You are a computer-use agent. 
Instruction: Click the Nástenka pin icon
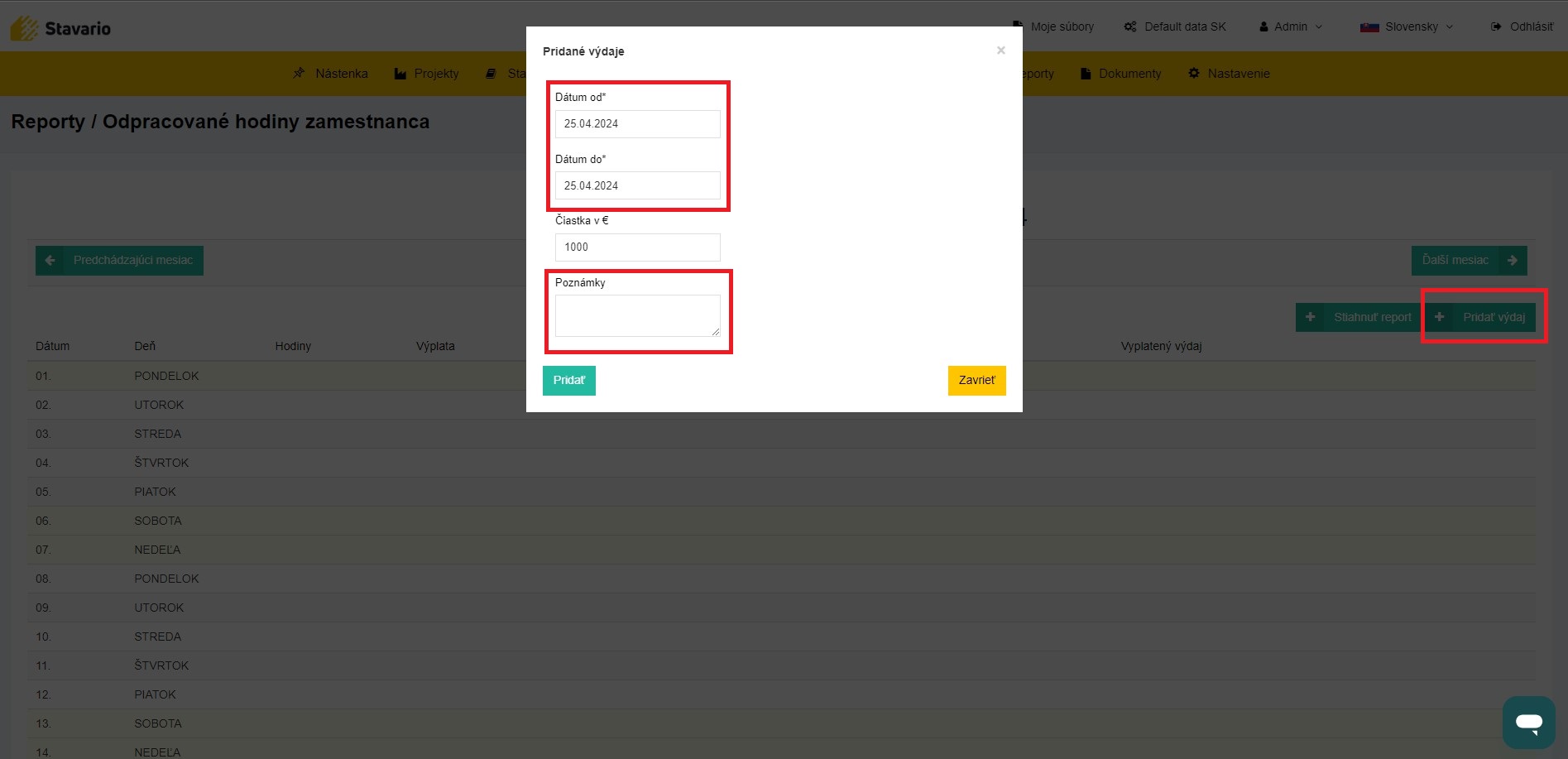299,74
